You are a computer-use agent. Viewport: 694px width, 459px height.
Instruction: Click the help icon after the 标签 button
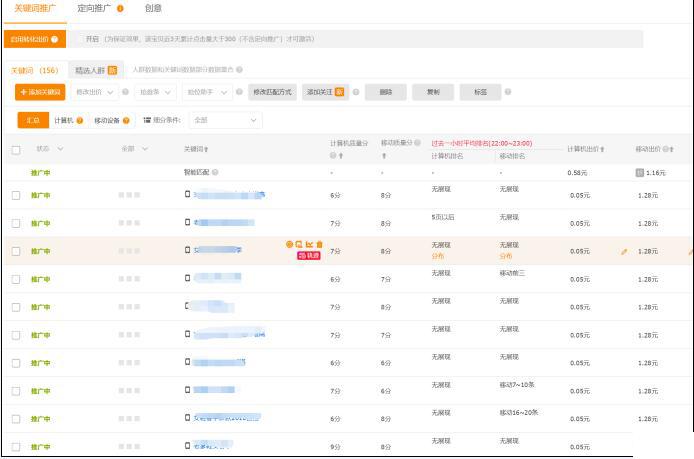[x=508, y=92]
